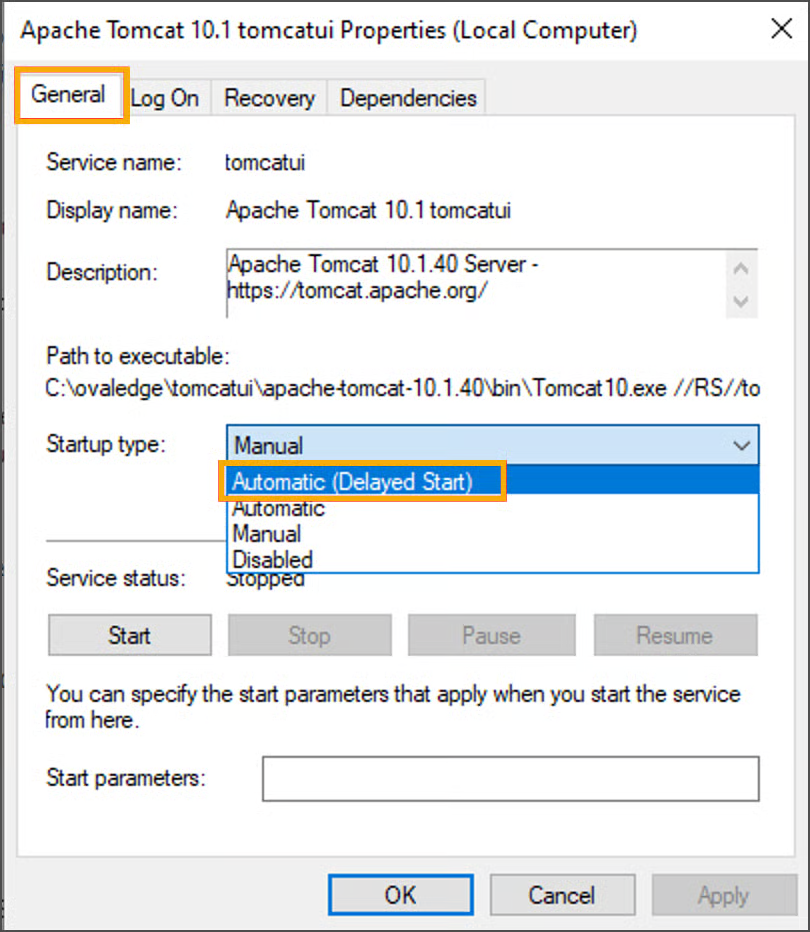Confirm changes with the OK button
The width and height of the screenshot is (810, 932).
400,895
